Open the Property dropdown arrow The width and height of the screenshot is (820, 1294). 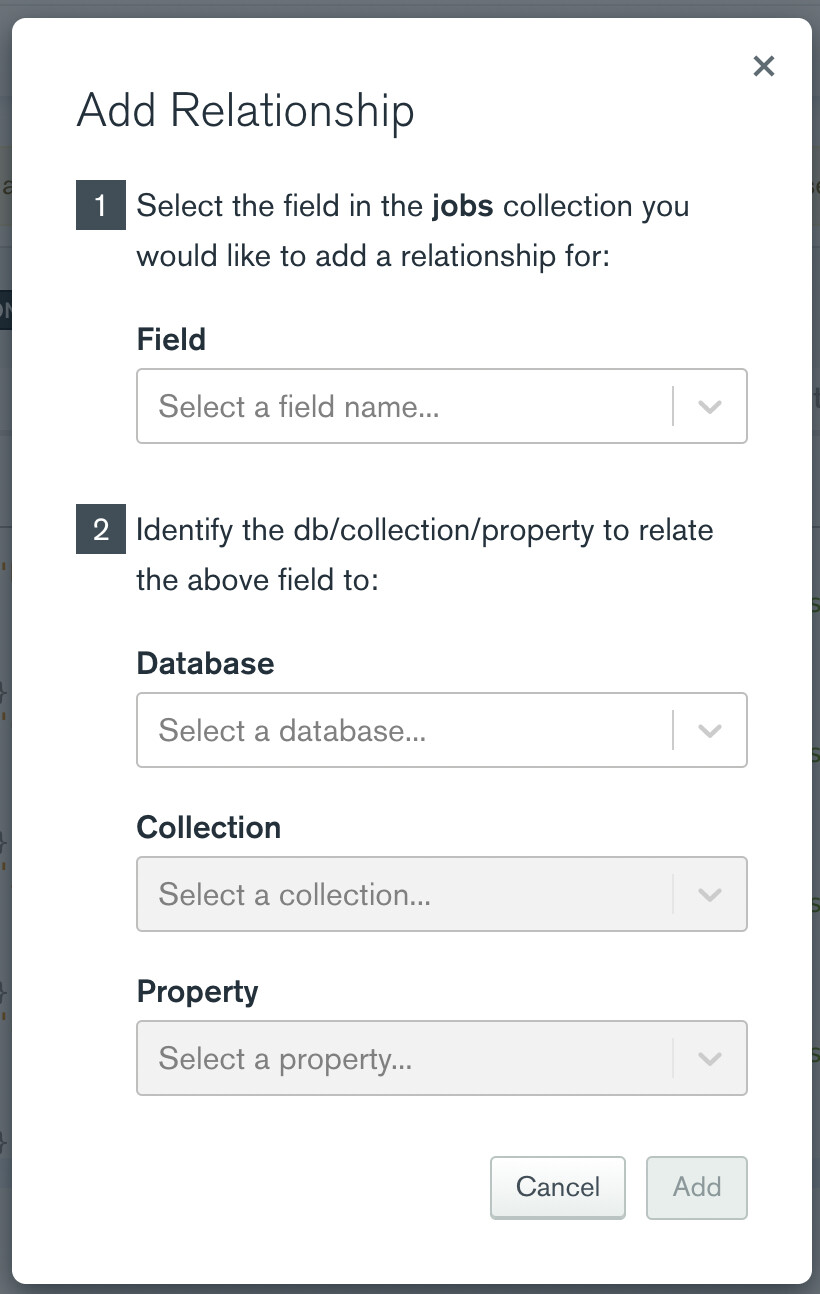[709, 1059]
